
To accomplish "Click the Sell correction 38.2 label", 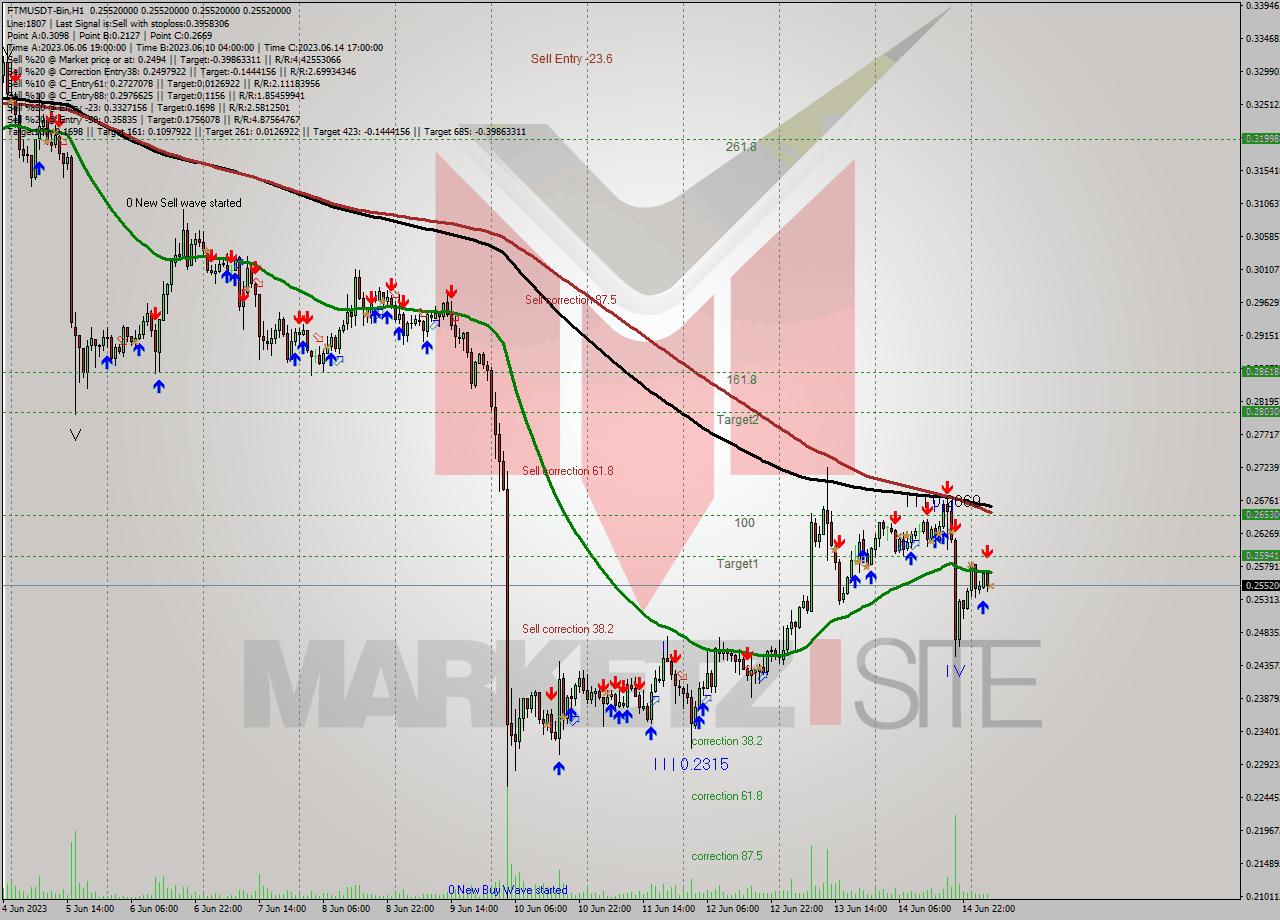I will 568,629.
